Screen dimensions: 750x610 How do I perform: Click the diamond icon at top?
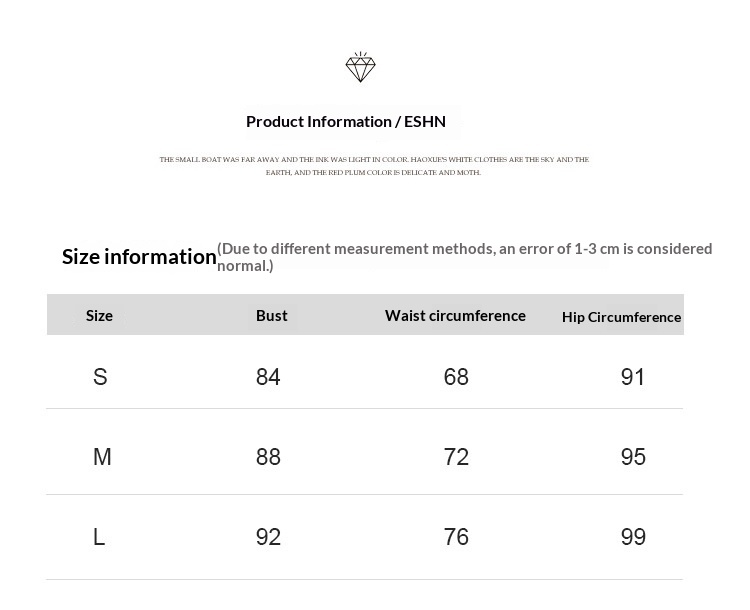[x=360, y=67]
